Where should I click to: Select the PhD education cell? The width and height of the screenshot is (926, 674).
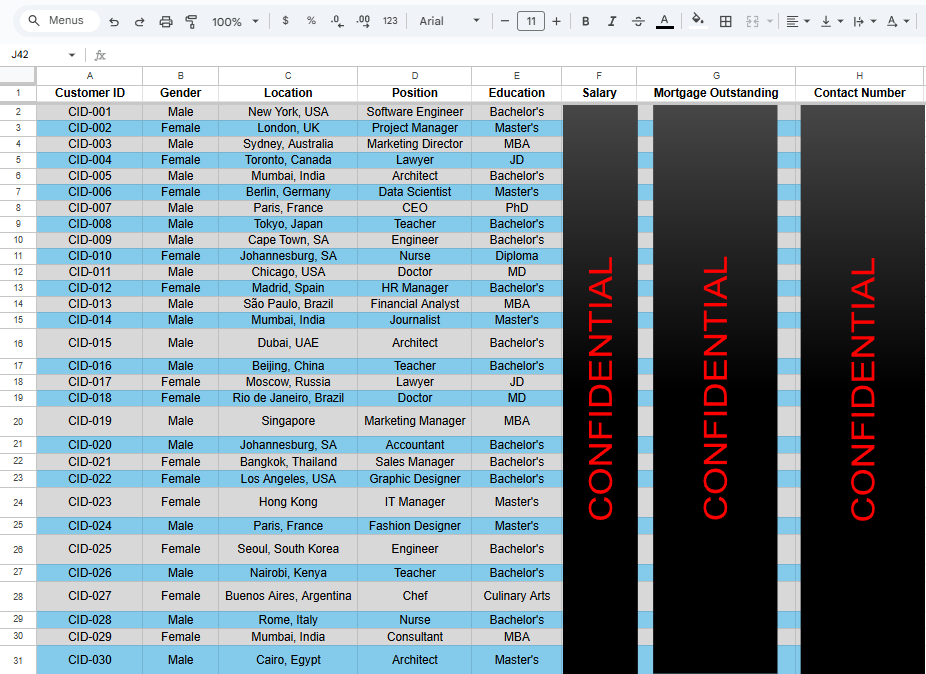pyautogui.click(x=517, y=208)
